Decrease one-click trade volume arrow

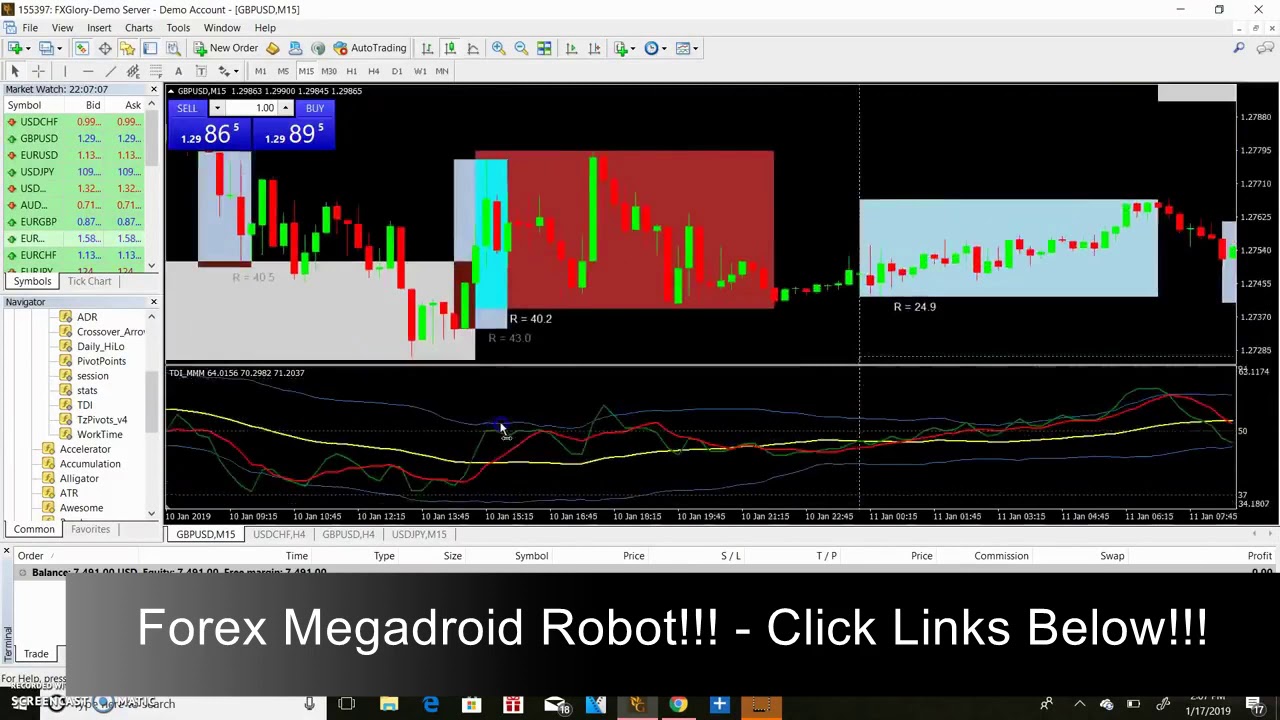pyautogui.click(x=216, y=108)
